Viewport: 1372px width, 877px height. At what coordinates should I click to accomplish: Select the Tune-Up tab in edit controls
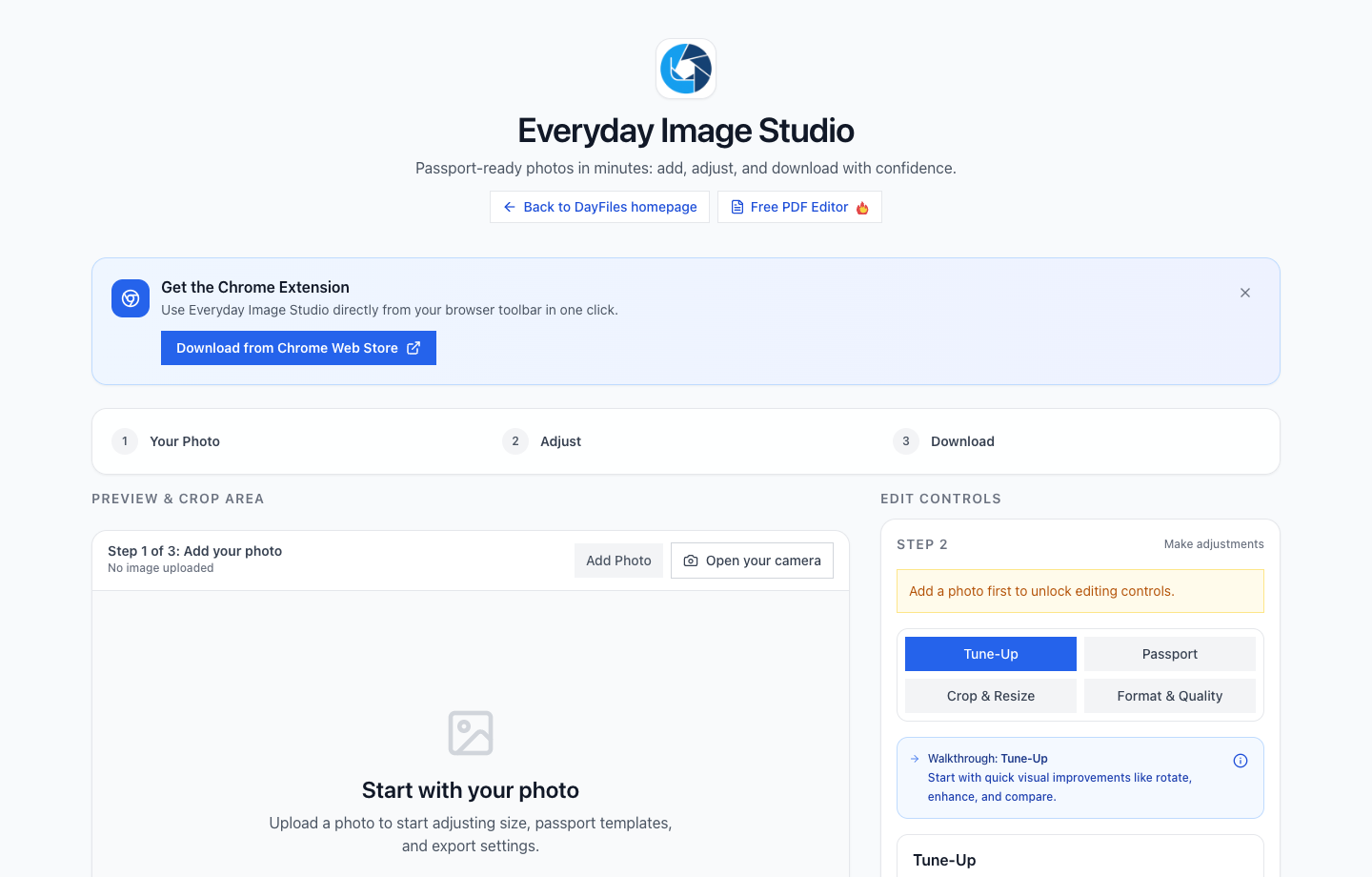(991, 654)
